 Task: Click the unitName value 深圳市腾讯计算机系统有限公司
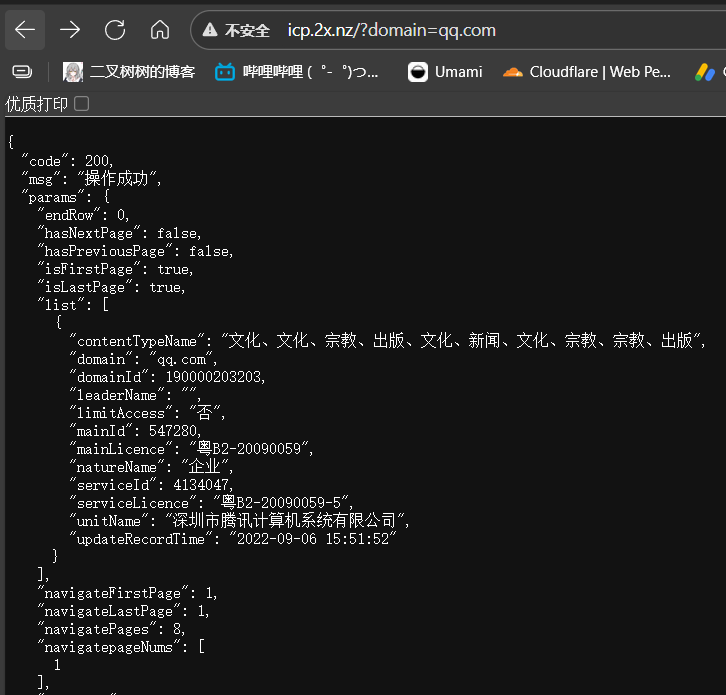(287, 521)
